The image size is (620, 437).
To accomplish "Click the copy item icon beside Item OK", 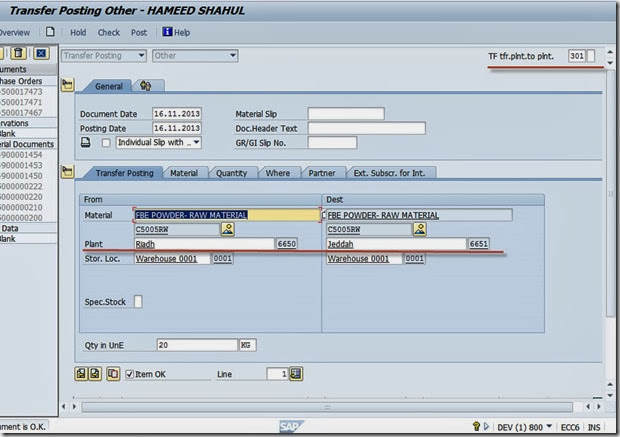I will [x=113, y=374].
